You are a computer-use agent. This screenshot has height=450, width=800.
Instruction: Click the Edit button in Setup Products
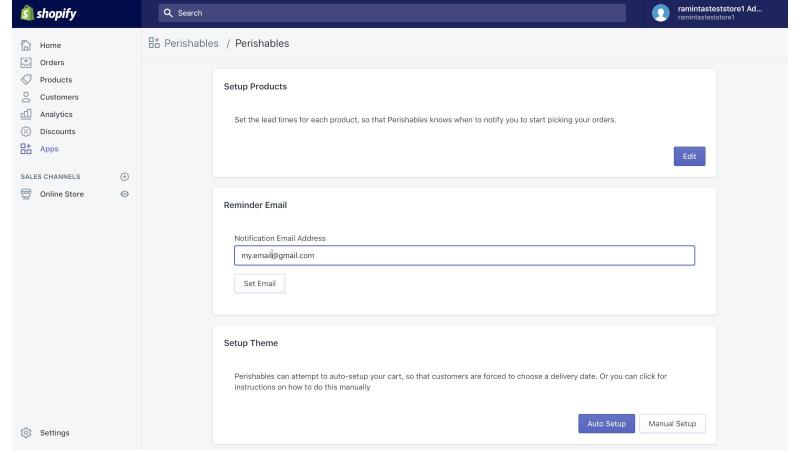click(x=689, y=156)
